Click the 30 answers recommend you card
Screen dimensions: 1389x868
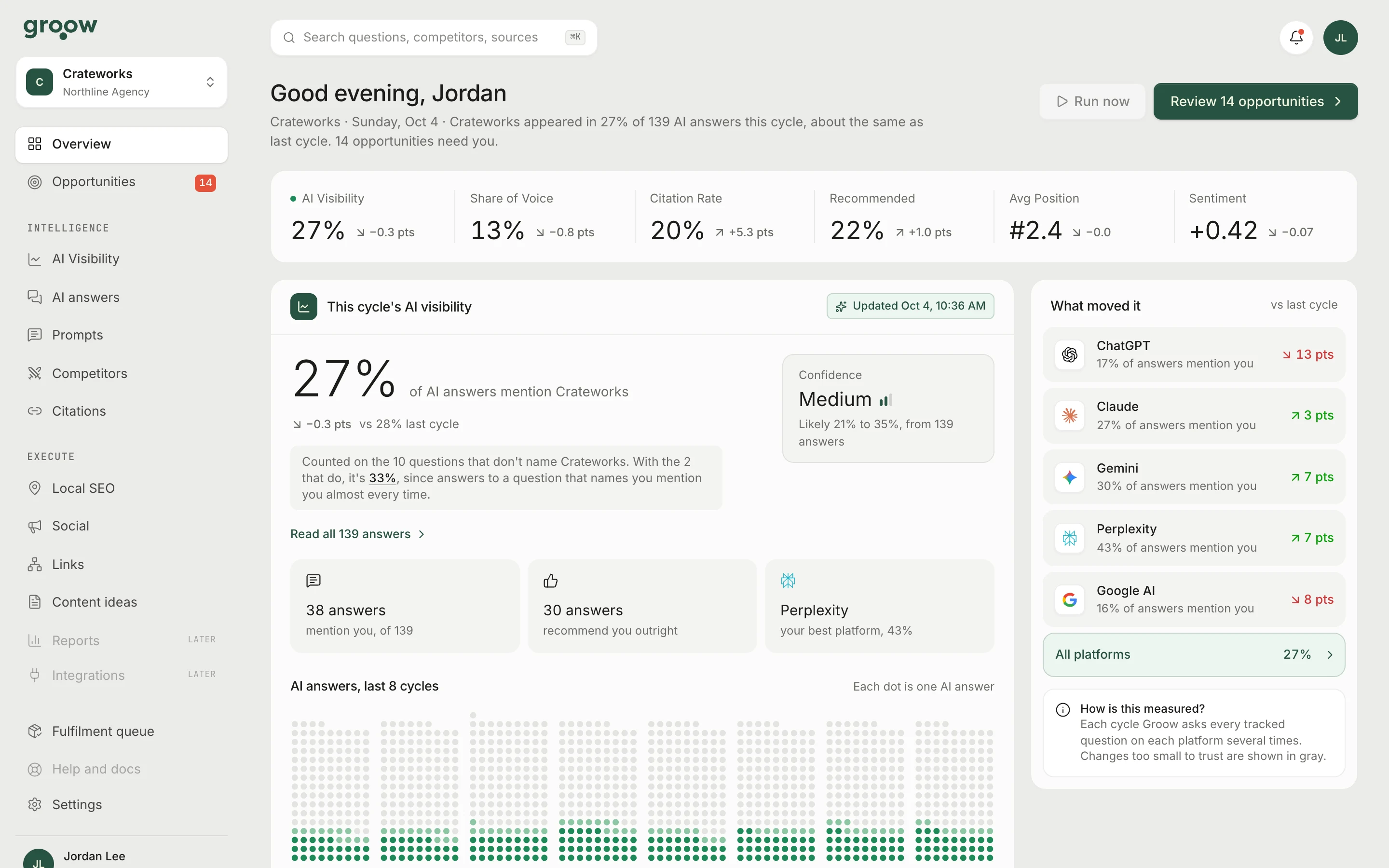[x=642, y=606]
